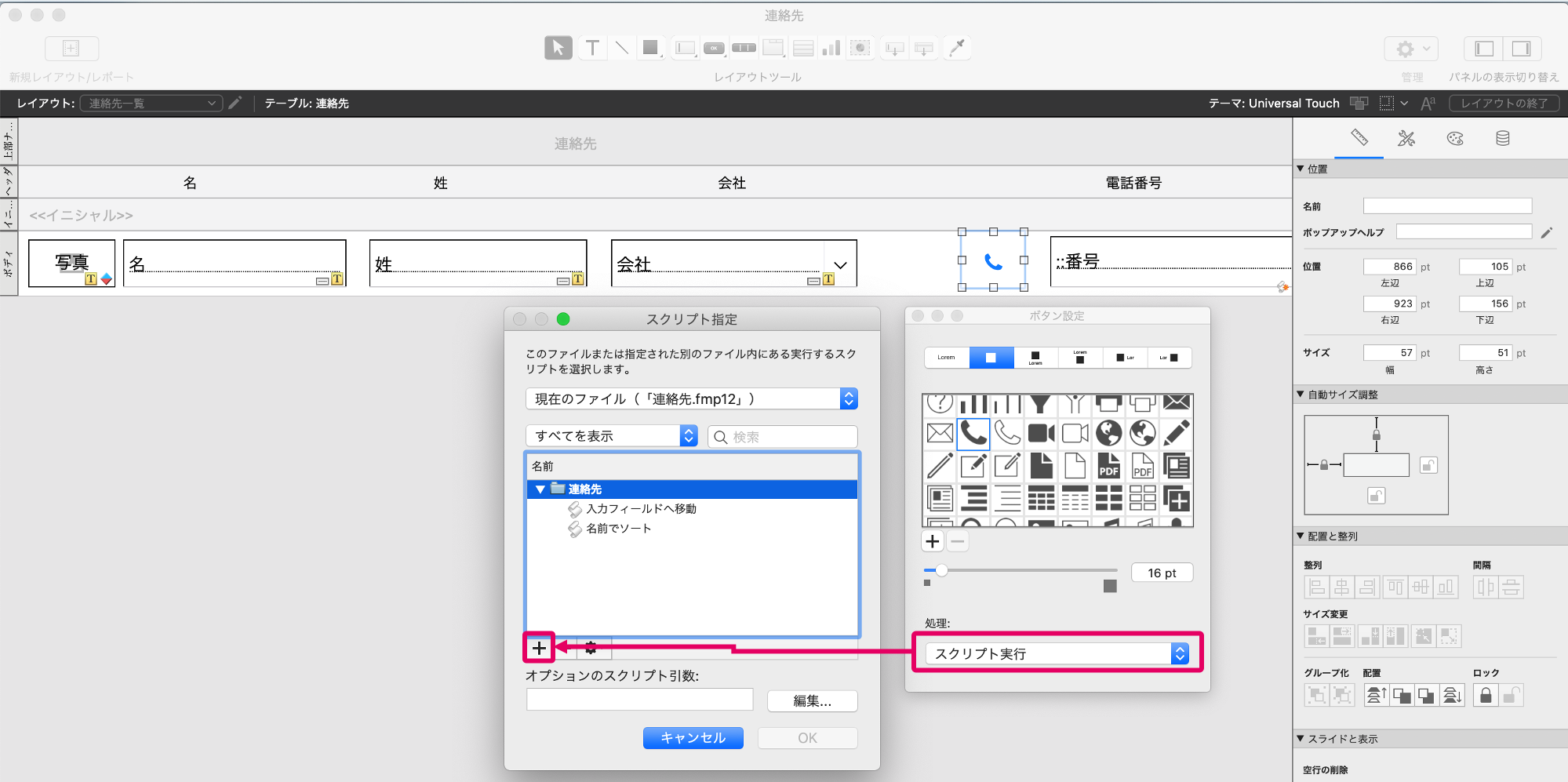Viewport: 1568px width, 782px height.
Task: Select the Line tool in toolbar
Action: tap(621, 48)
